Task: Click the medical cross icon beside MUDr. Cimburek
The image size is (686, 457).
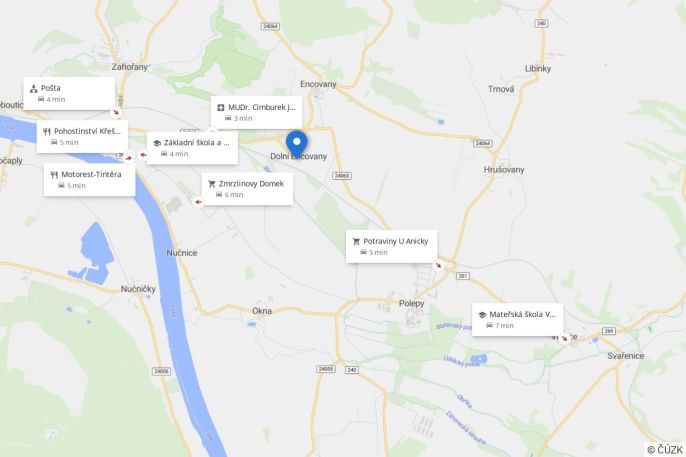Action: (x=221, y=108)
